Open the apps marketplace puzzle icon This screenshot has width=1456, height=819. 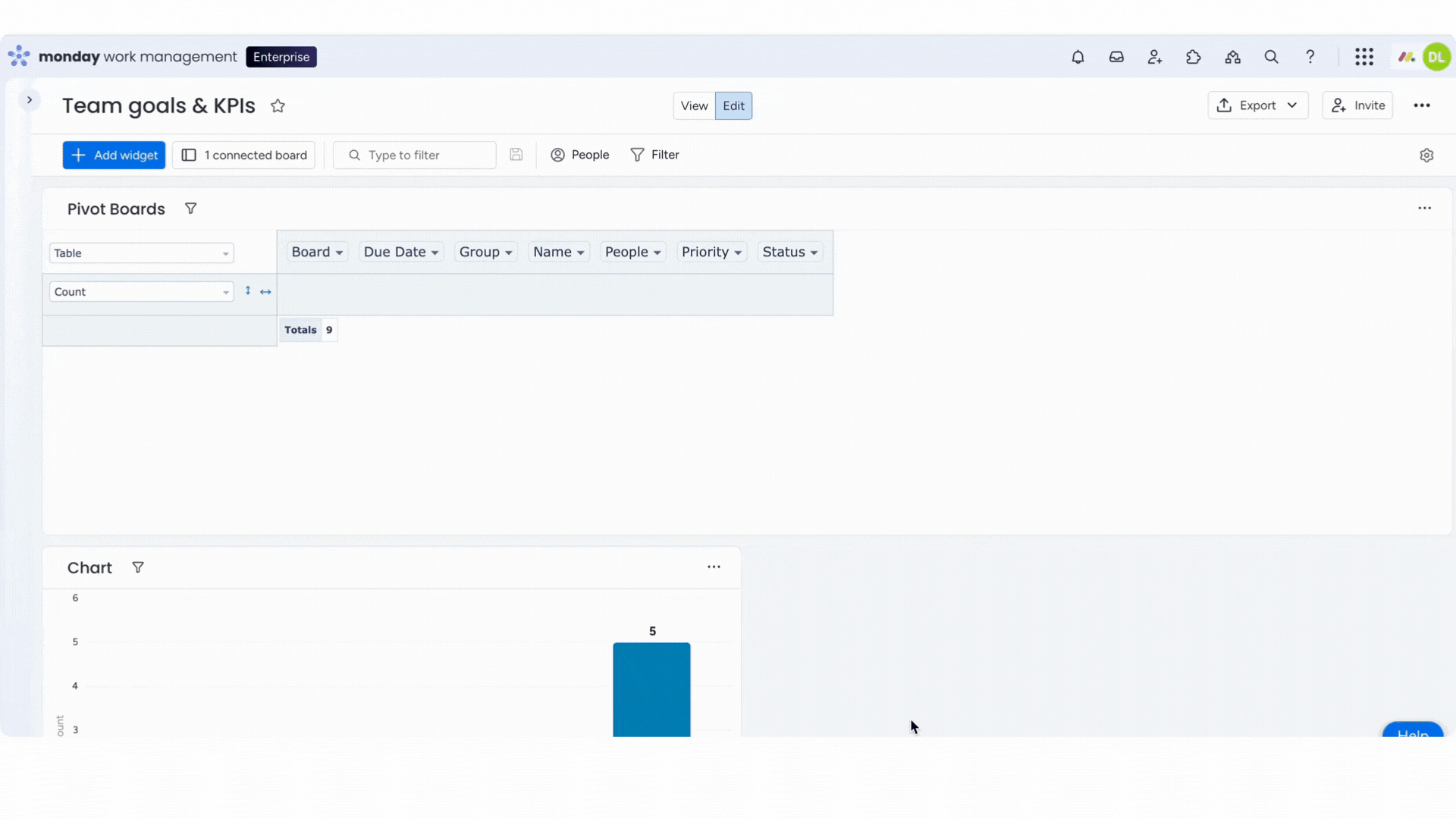[1194, 57]
